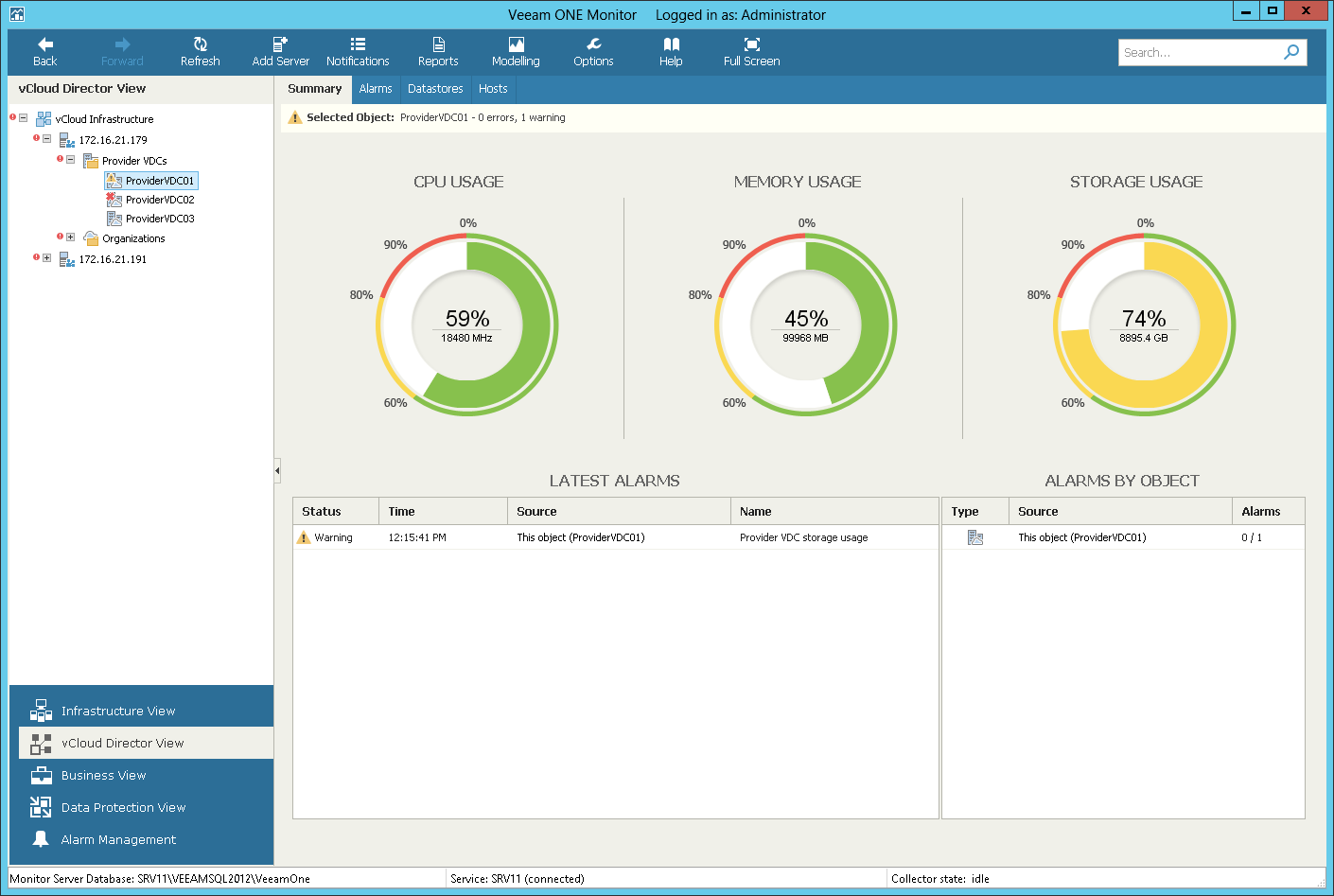This screenshot has width=1334, height=896.
Task: Open the Datastores tab
Action: 435,89
